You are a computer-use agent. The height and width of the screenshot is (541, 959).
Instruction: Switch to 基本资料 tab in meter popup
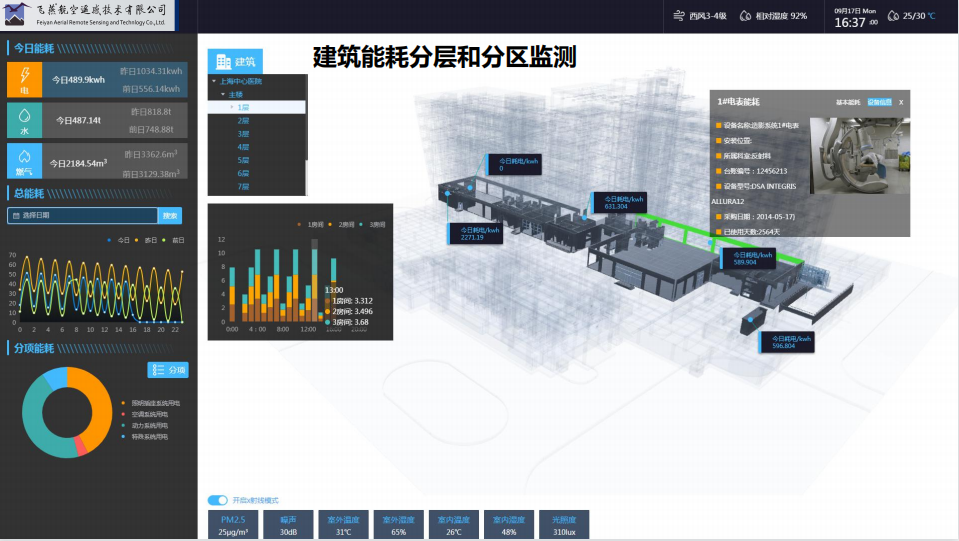click(848, 102)
